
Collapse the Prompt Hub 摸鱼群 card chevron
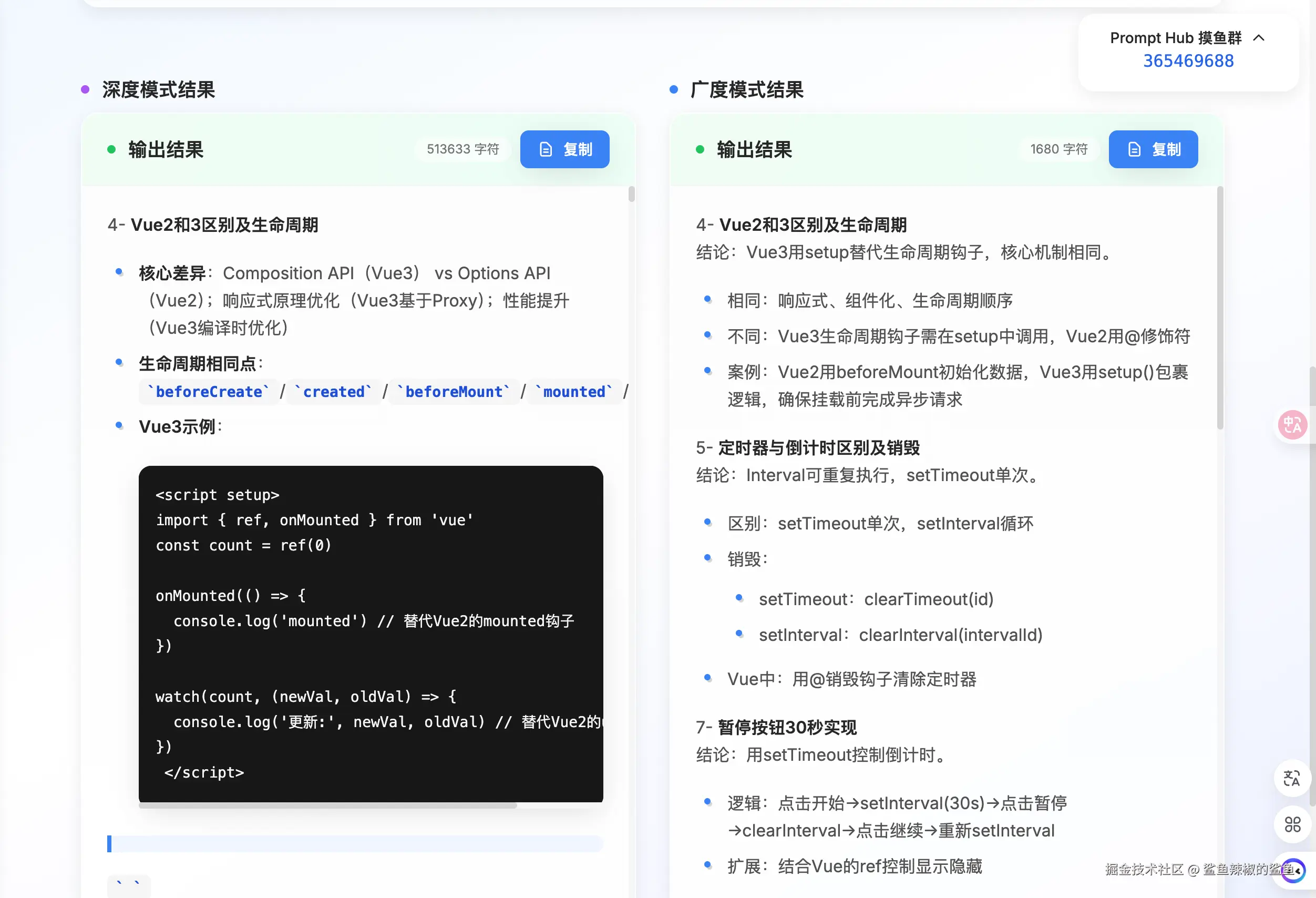[1258, 38]
